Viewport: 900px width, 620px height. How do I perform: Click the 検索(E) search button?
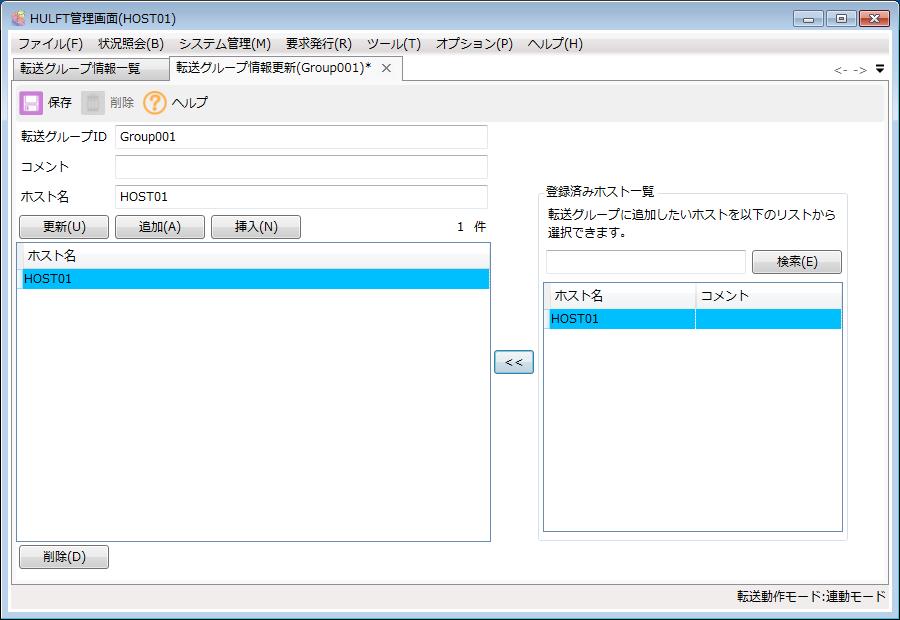point(796,262)
